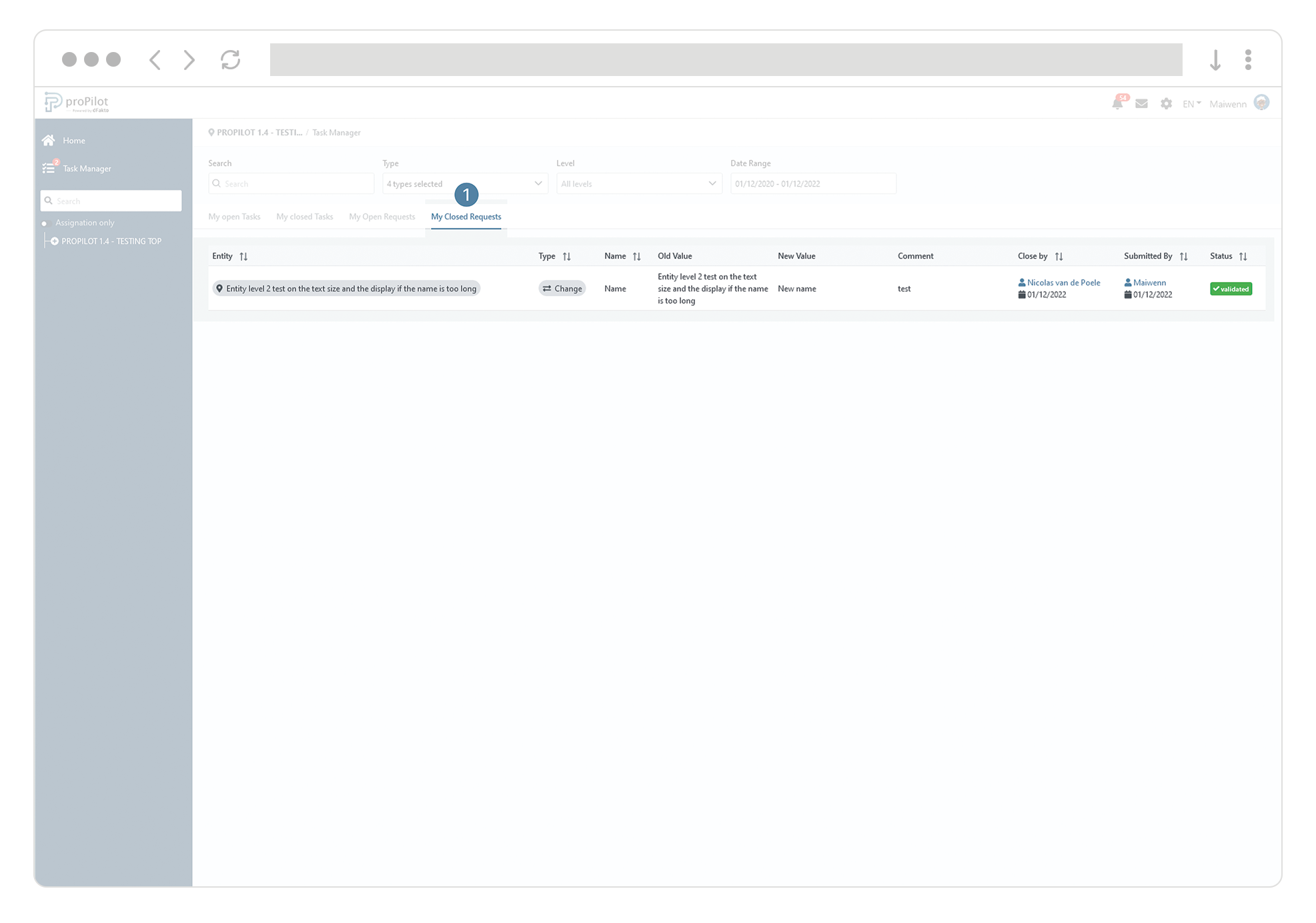
Task: Open the settings gear icon
Action: pos(1166,103)
